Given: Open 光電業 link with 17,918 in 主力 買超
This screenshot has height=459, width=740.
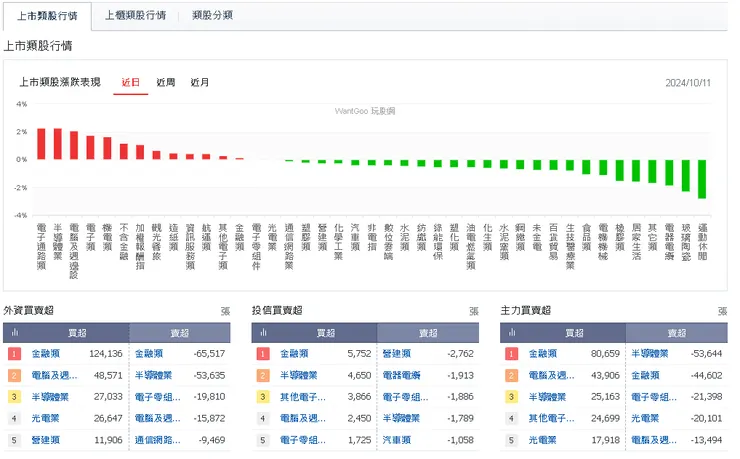Looking at the screenshot, I should [542, 440].
